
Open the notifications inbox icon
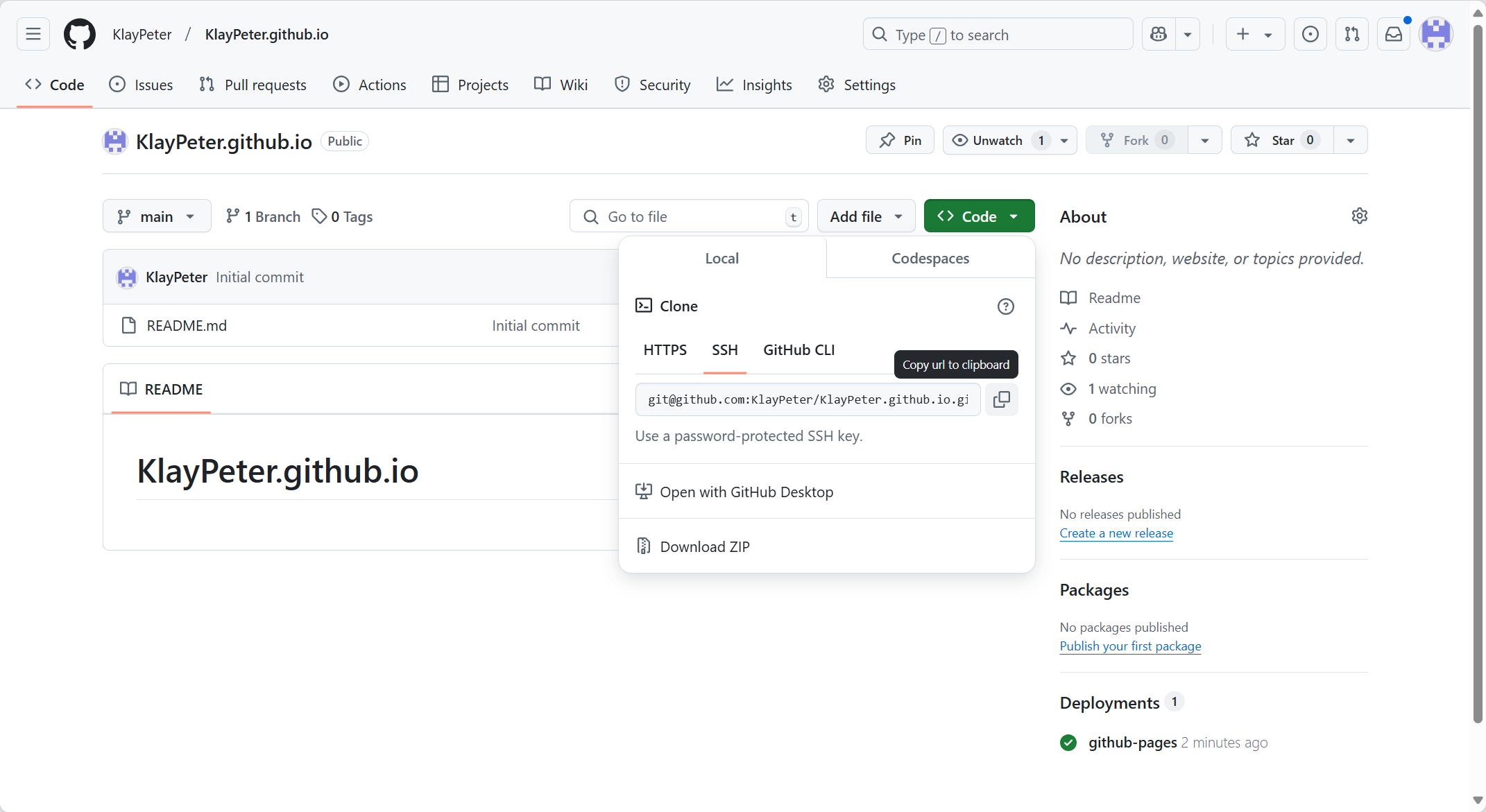[1393, 34]
